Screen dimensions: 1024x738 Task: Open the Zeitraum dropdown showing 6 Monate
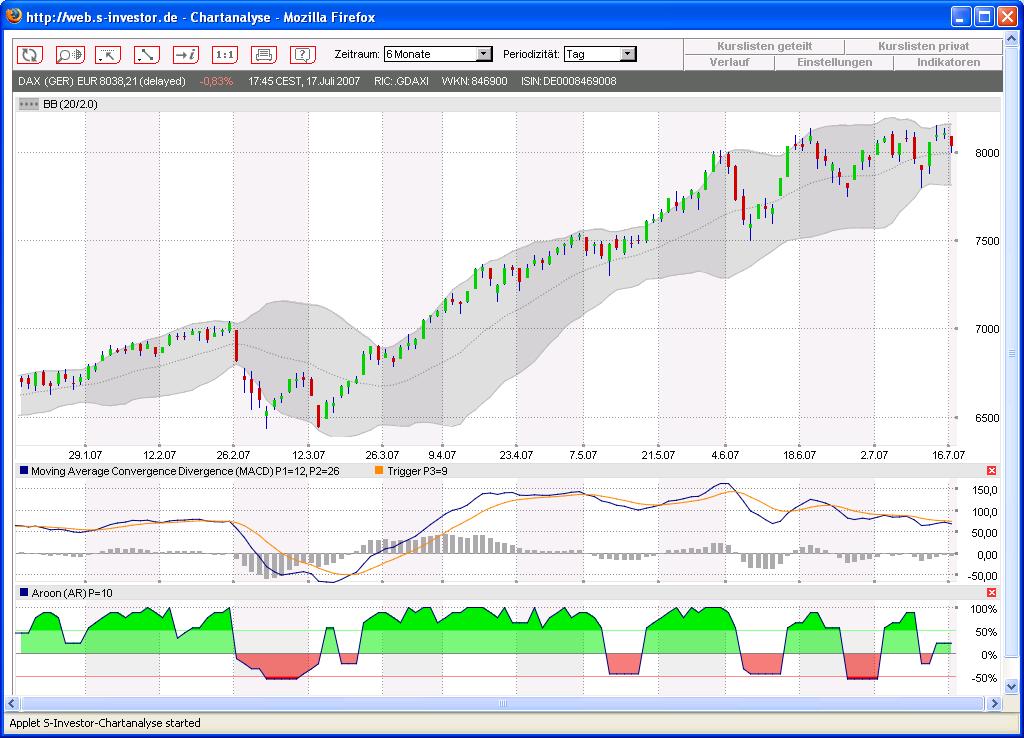point(438,54)
